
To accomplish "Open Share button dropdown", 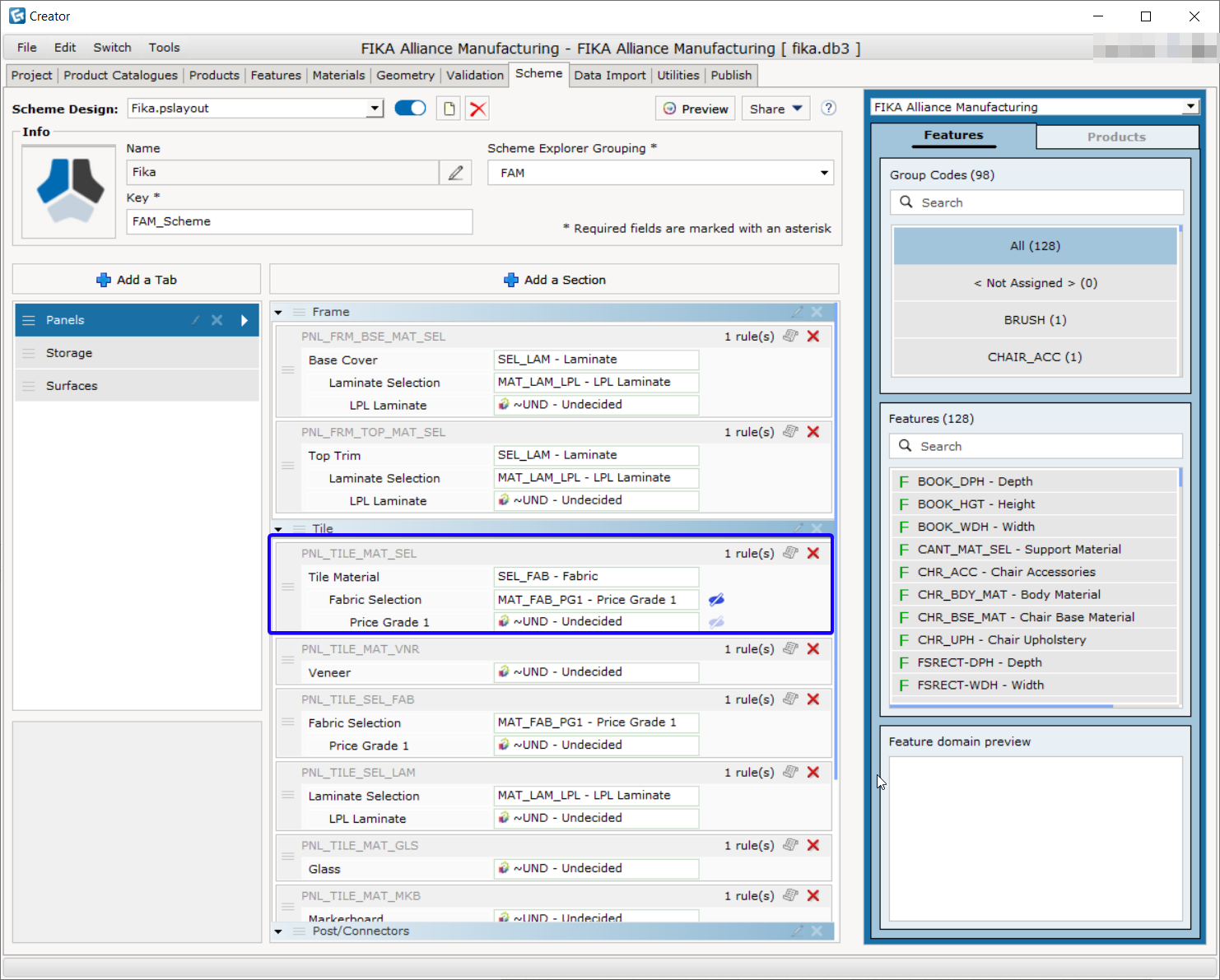I will pyautogui.click(x=776, y=109).
